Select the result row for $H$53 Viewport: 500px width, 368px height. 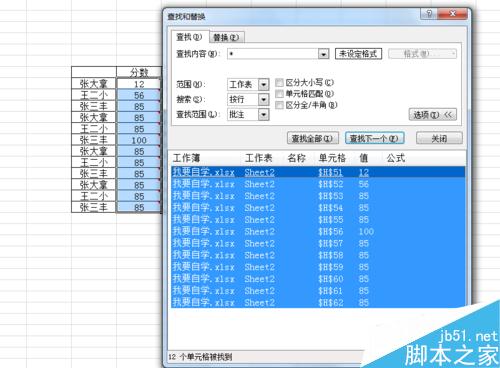(318, 196)
